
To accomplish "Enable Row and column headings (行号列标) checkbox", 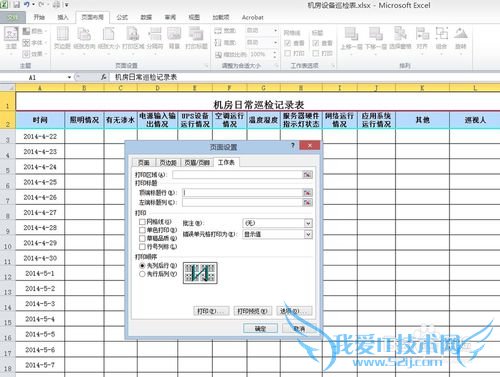I will pyautogui.click(x=142, y=247).
